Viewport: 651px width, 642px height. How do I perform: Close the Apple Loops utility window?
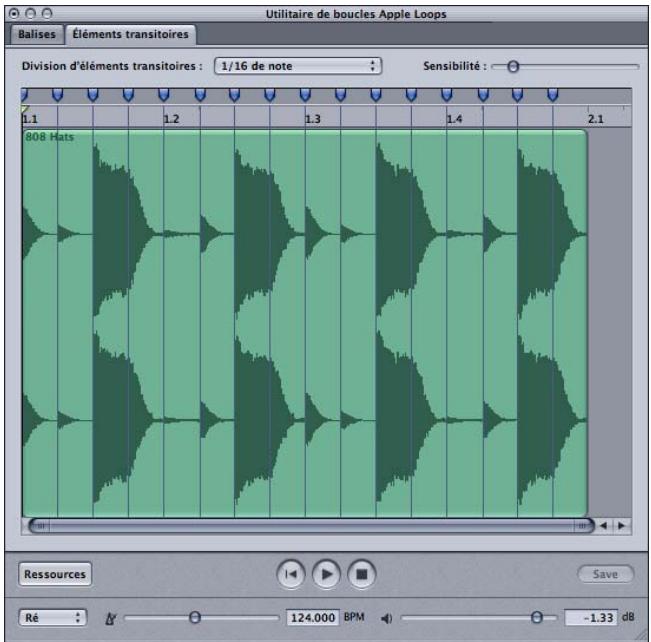pyautogui.click(x=14, y=14)
